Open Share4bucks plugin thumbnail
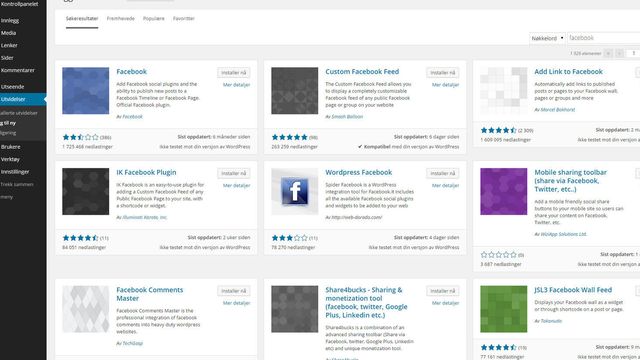This screenshot has width=640, height=360. coord(294,309)
